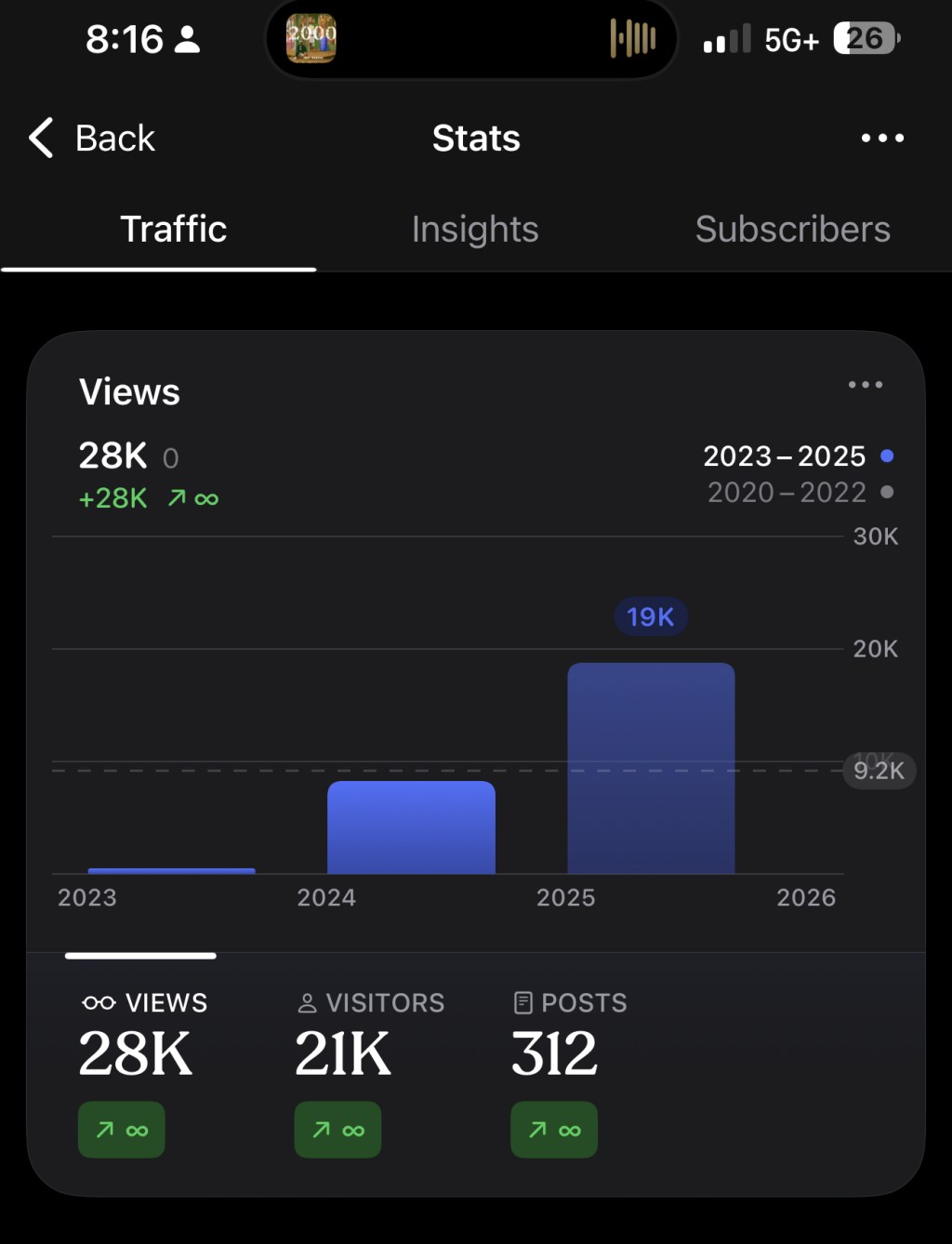Toggle the 2020–2022 legend gray dot
This screenshot has width=952, height=1244.
click(887, 492)
